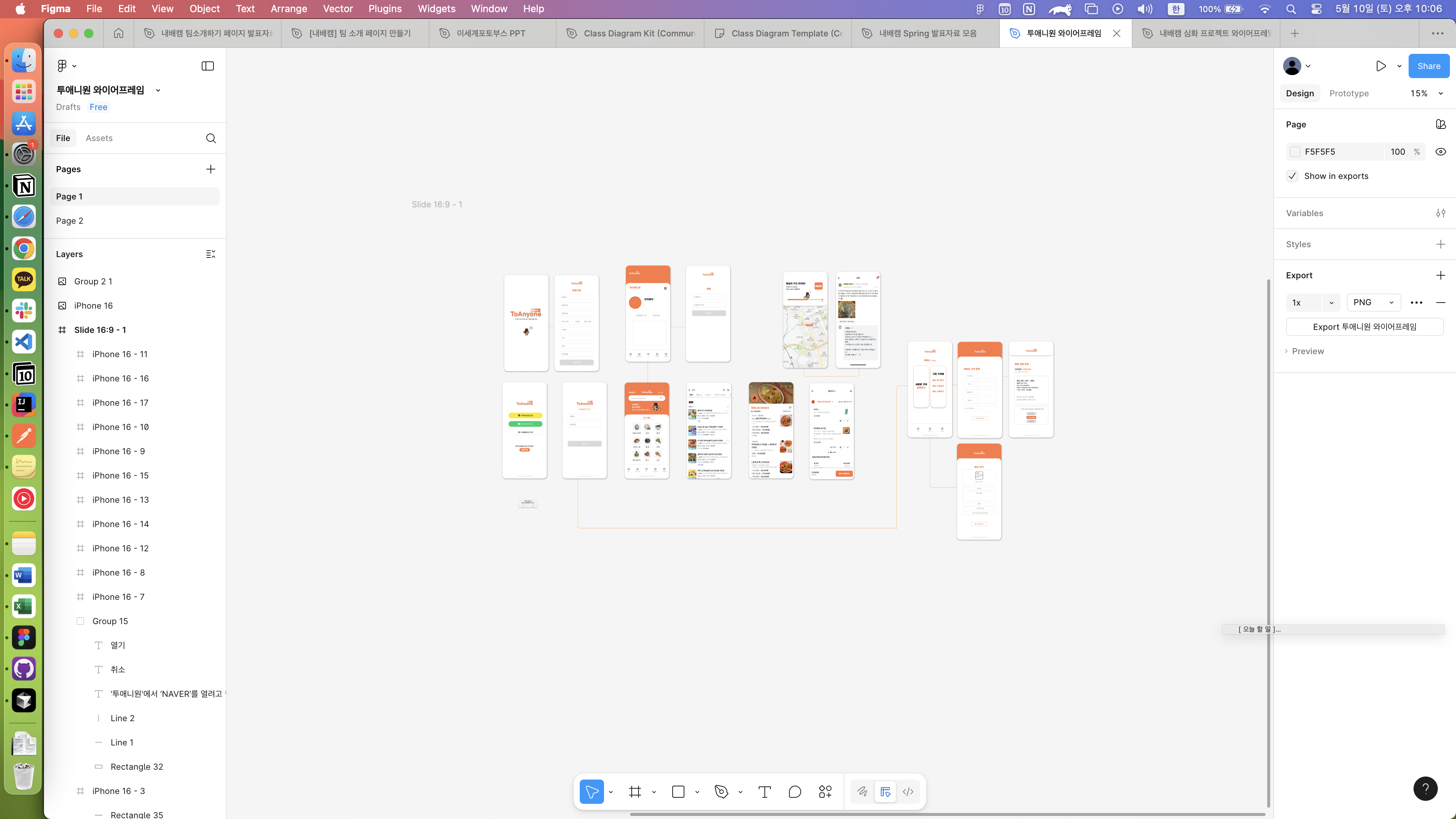Image resolution: width=1456 pixels, height=819 pixels.
Task: Expand the Preview section in Export
Action: coord(1307,351)
